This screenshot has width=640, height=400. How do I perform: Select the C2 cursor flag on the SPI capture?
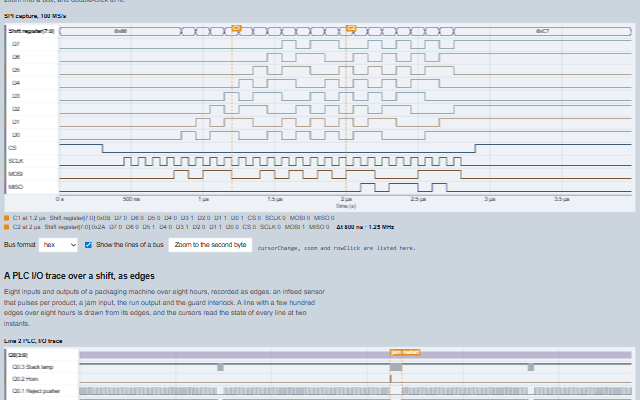pos(351,28)
